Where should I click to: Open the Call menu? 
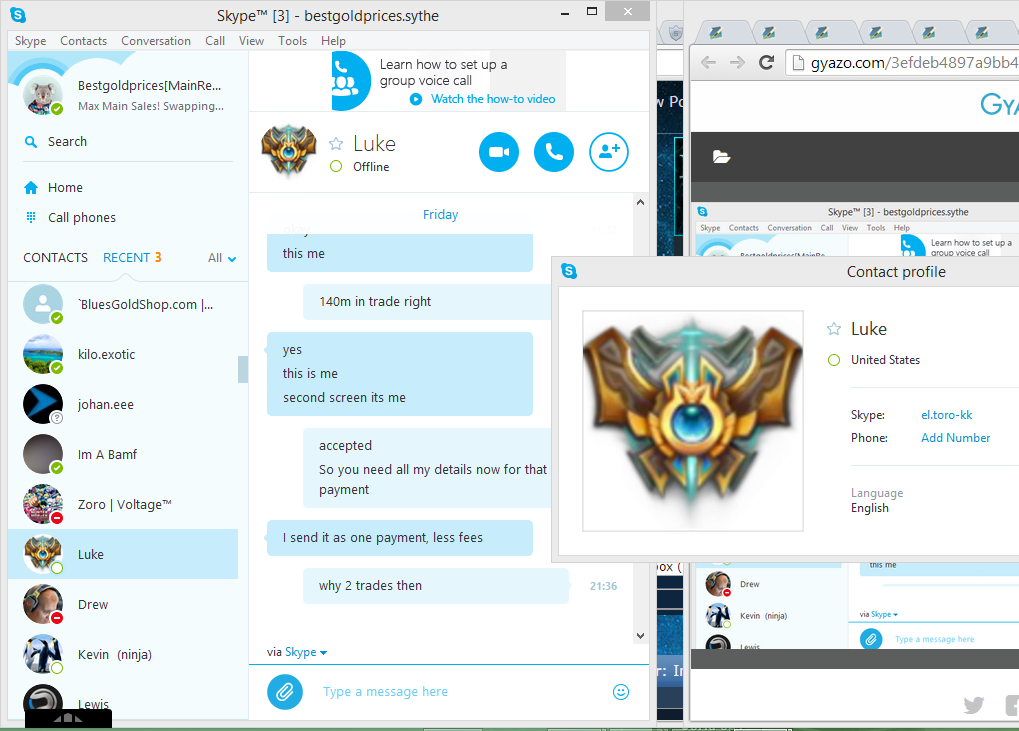(215, 41)
